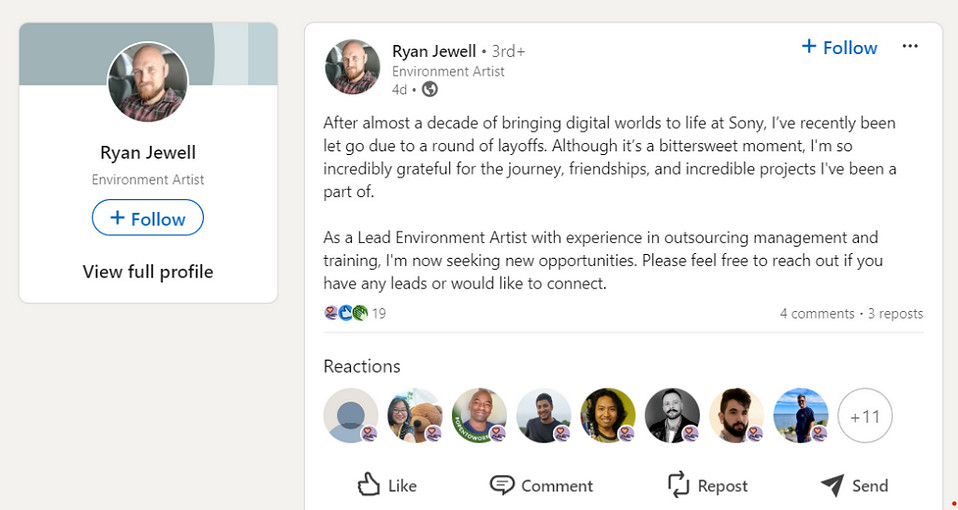Click the first gray placeholder reactor avatar

tap(351, 416)
